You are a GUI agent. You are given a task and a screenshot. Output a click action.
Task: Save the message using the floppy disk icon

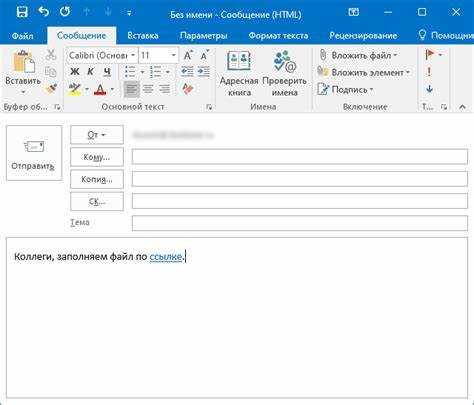(22, 13)
